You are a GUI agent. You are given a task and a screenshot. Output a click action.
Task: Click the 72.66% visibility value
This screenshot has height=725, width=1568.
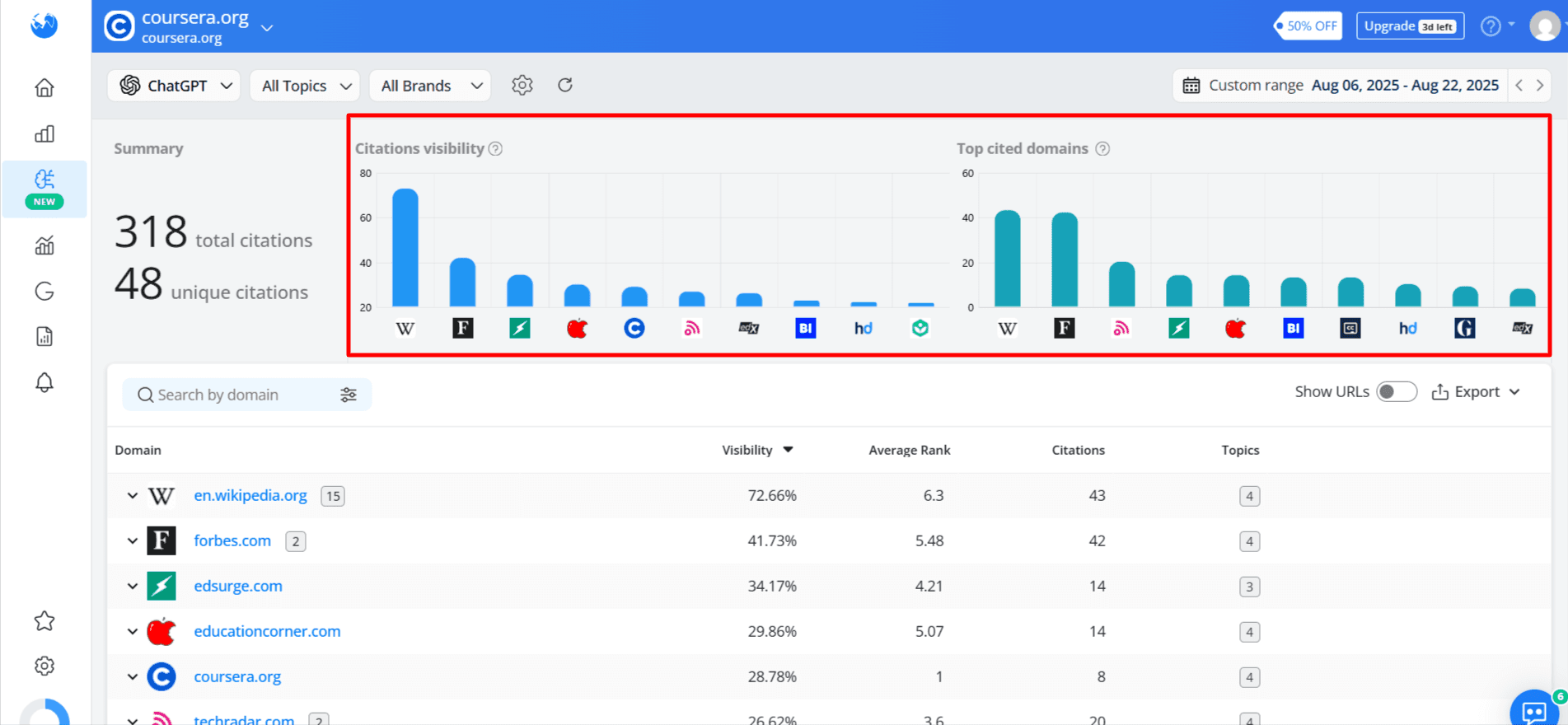tap(772, 495)
